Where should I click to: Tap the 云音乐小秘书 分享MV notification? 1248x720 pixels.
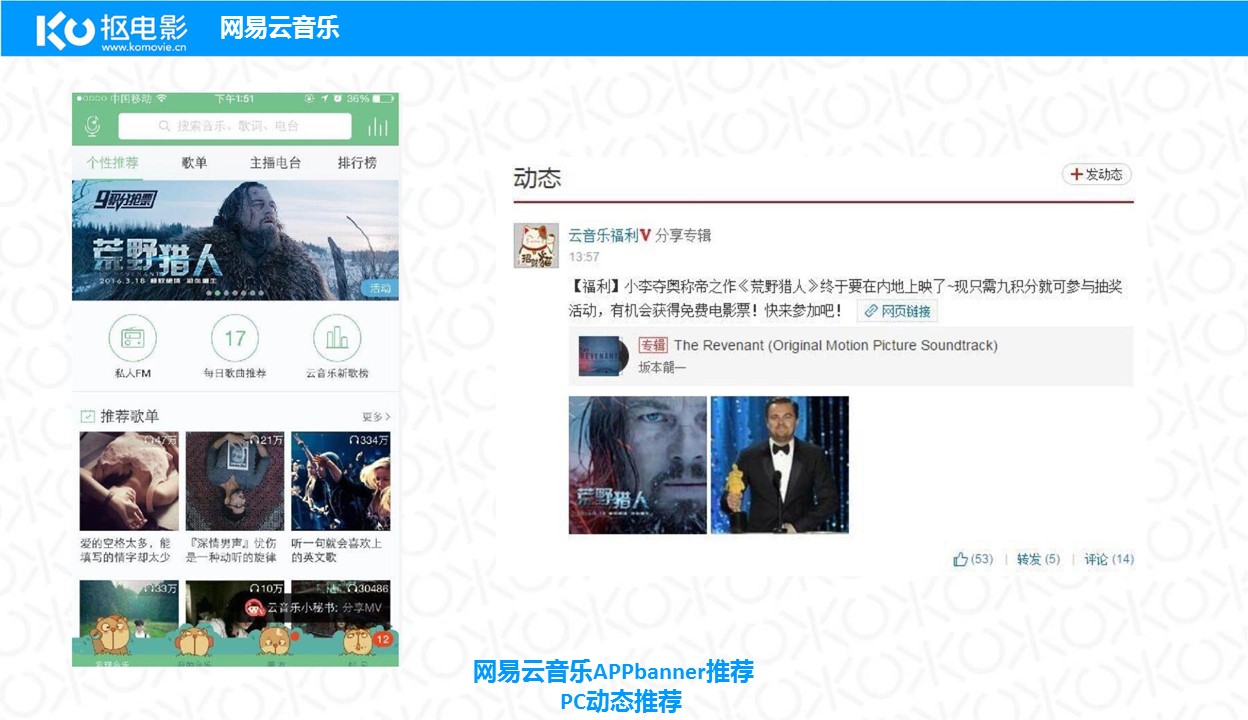(316, 607)
